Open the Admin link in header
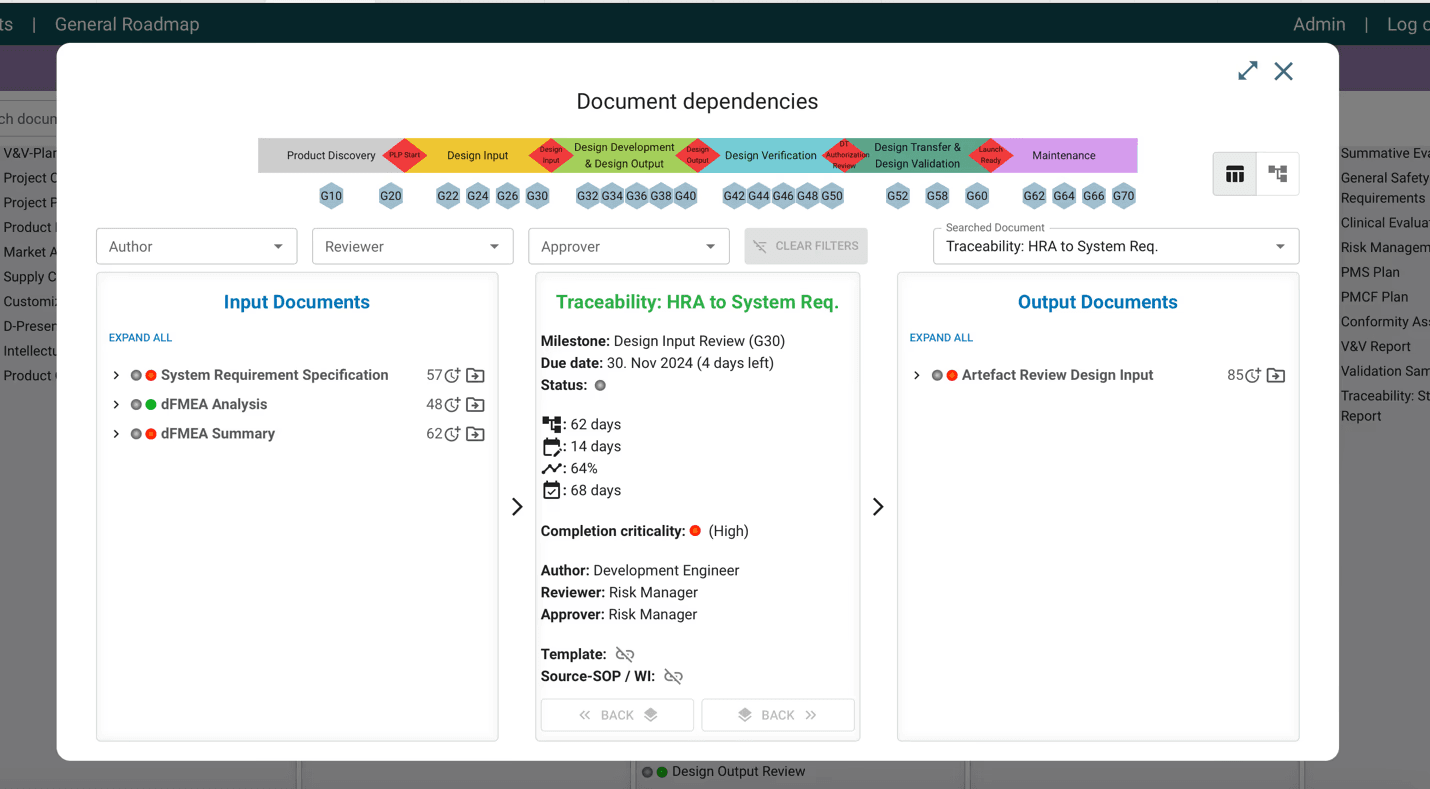This screenshot has height=789, width=1430. (1319, 24)
